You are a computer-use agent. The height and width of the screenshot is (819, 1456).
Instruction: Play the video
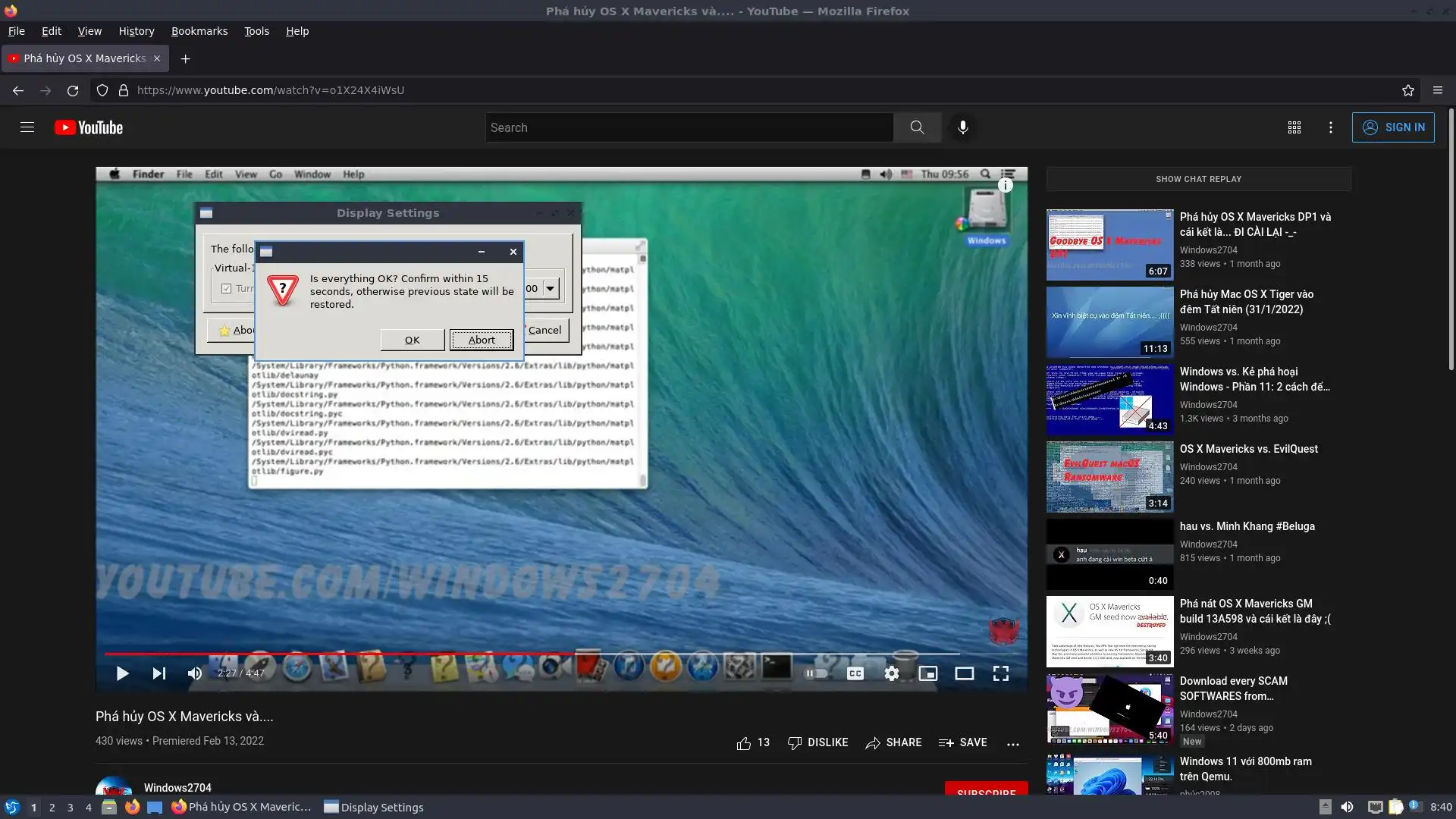(122, 673)
